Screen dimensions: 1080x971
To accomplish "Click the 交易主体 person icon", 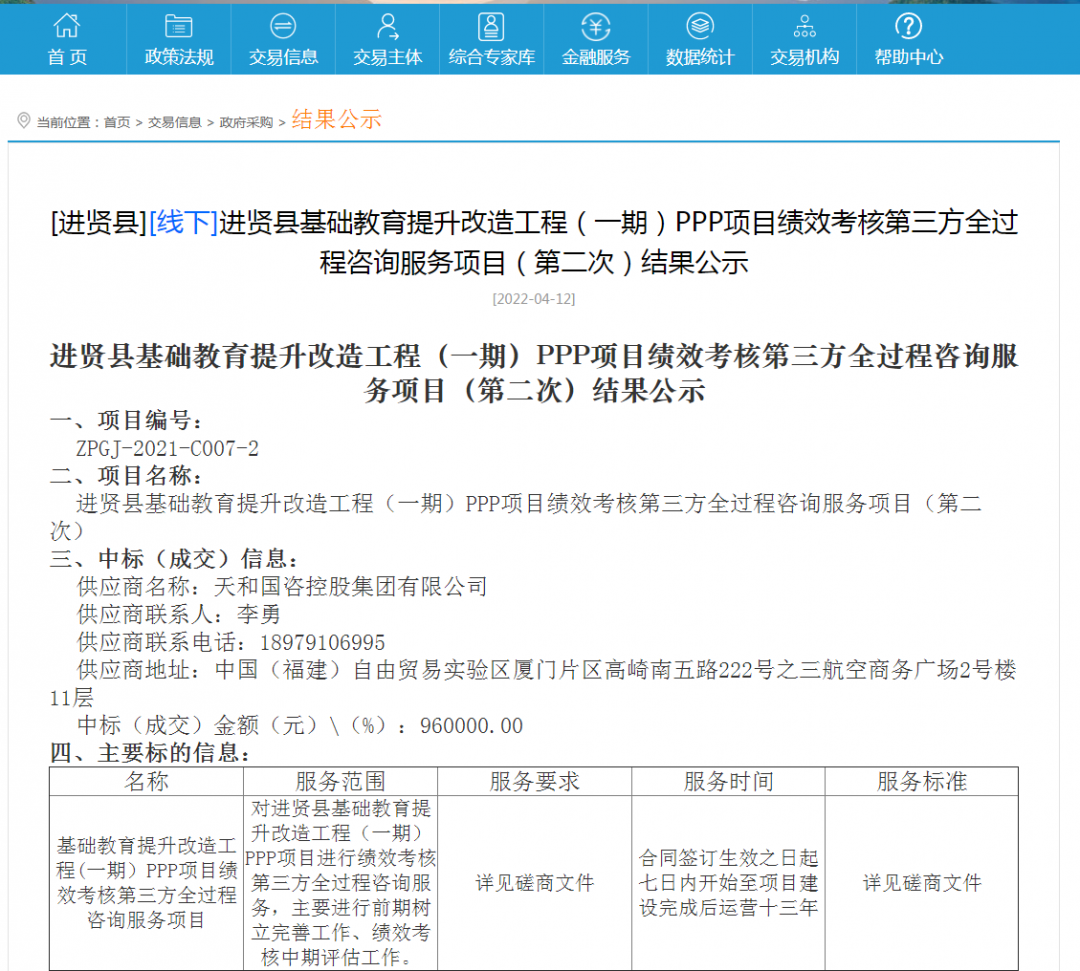I will 387,26.
